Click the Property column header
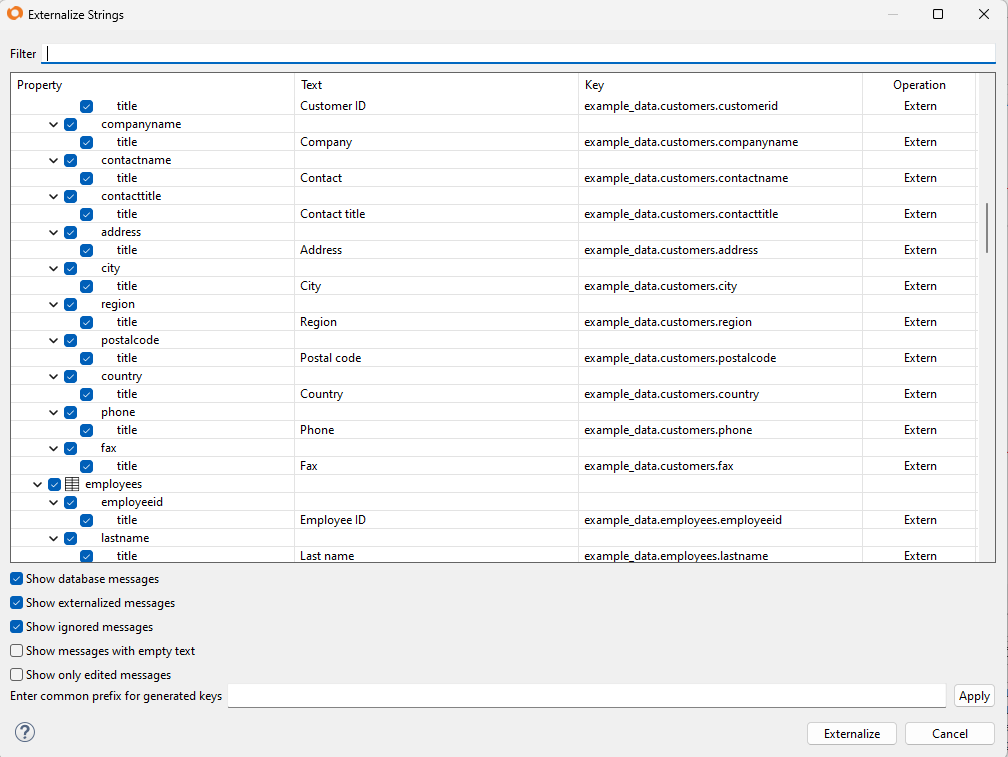Screen dimensions: 1008x757 (152, 85)
